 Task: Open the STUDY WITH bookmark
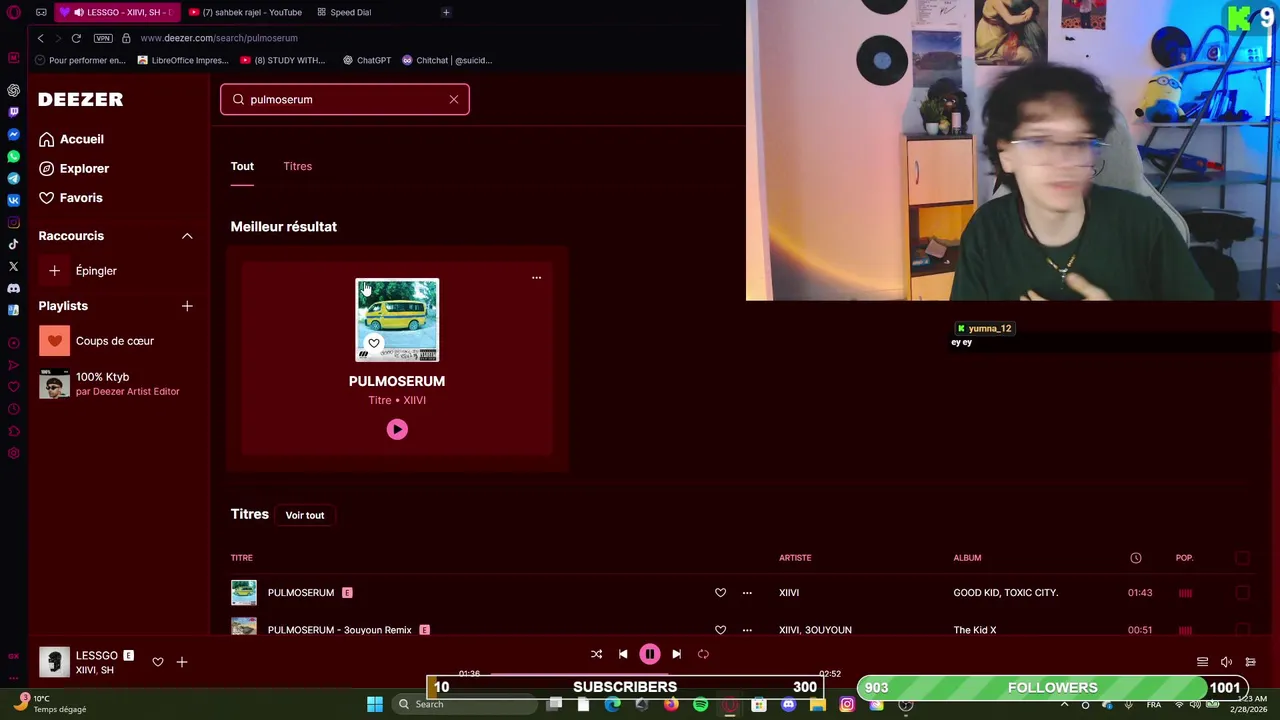pyautogui.click(x=283, y=60)
